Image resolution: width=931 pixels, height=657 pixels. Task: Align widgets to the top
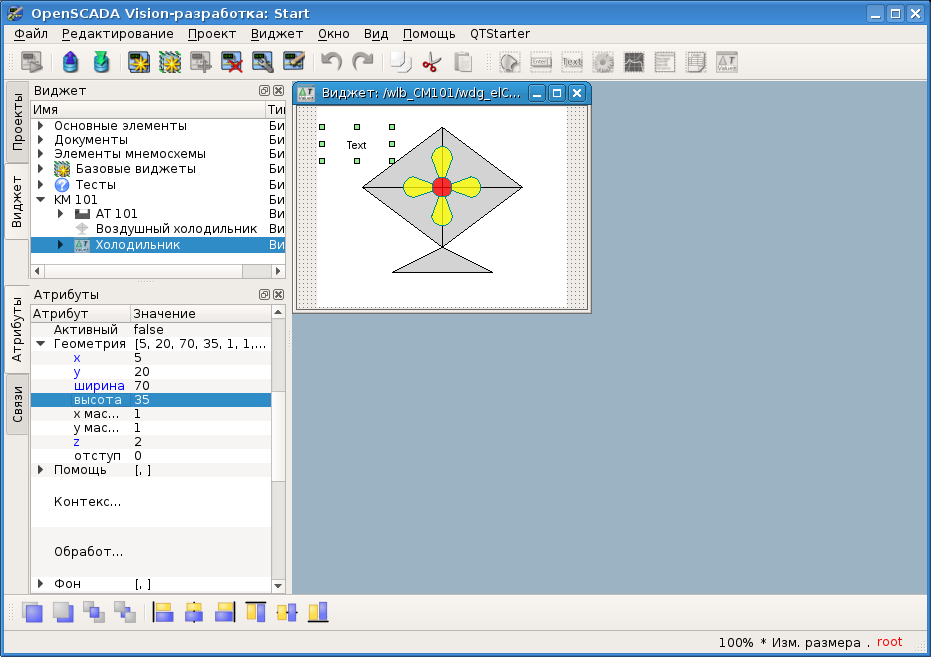(256, 612)
